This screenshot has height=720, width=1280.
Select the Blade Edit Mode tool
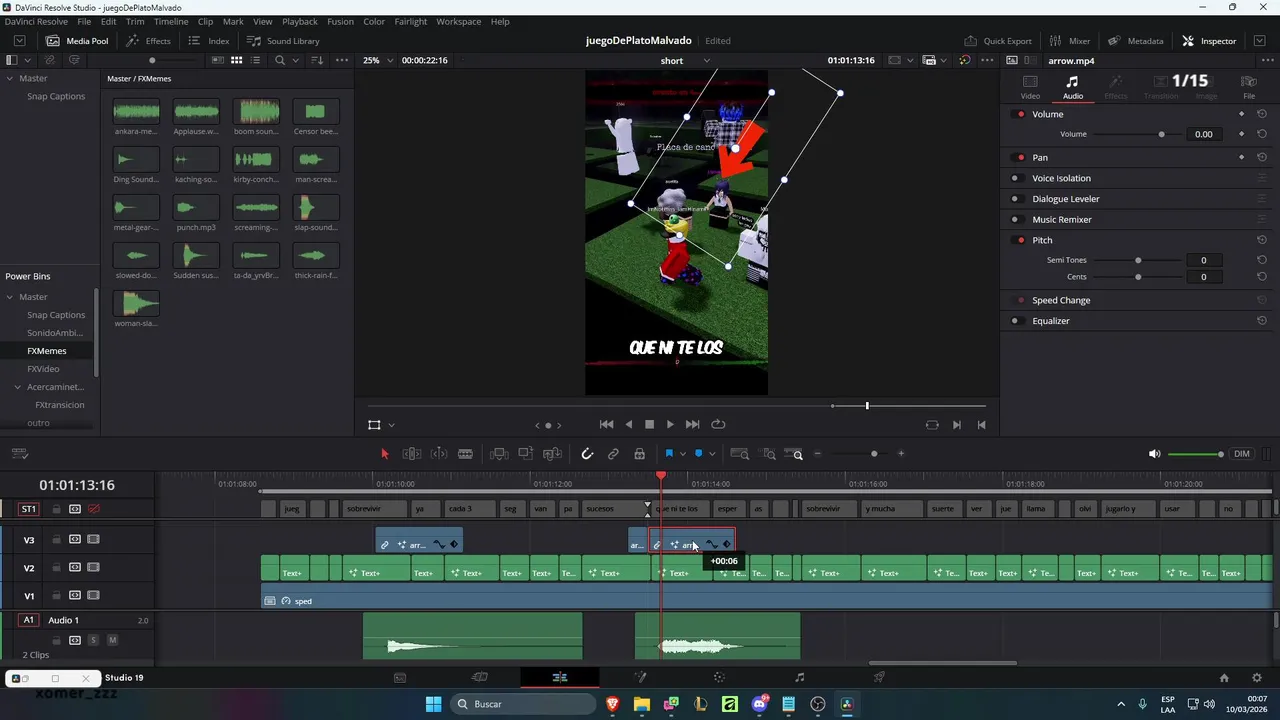click(x=465, y=454)
